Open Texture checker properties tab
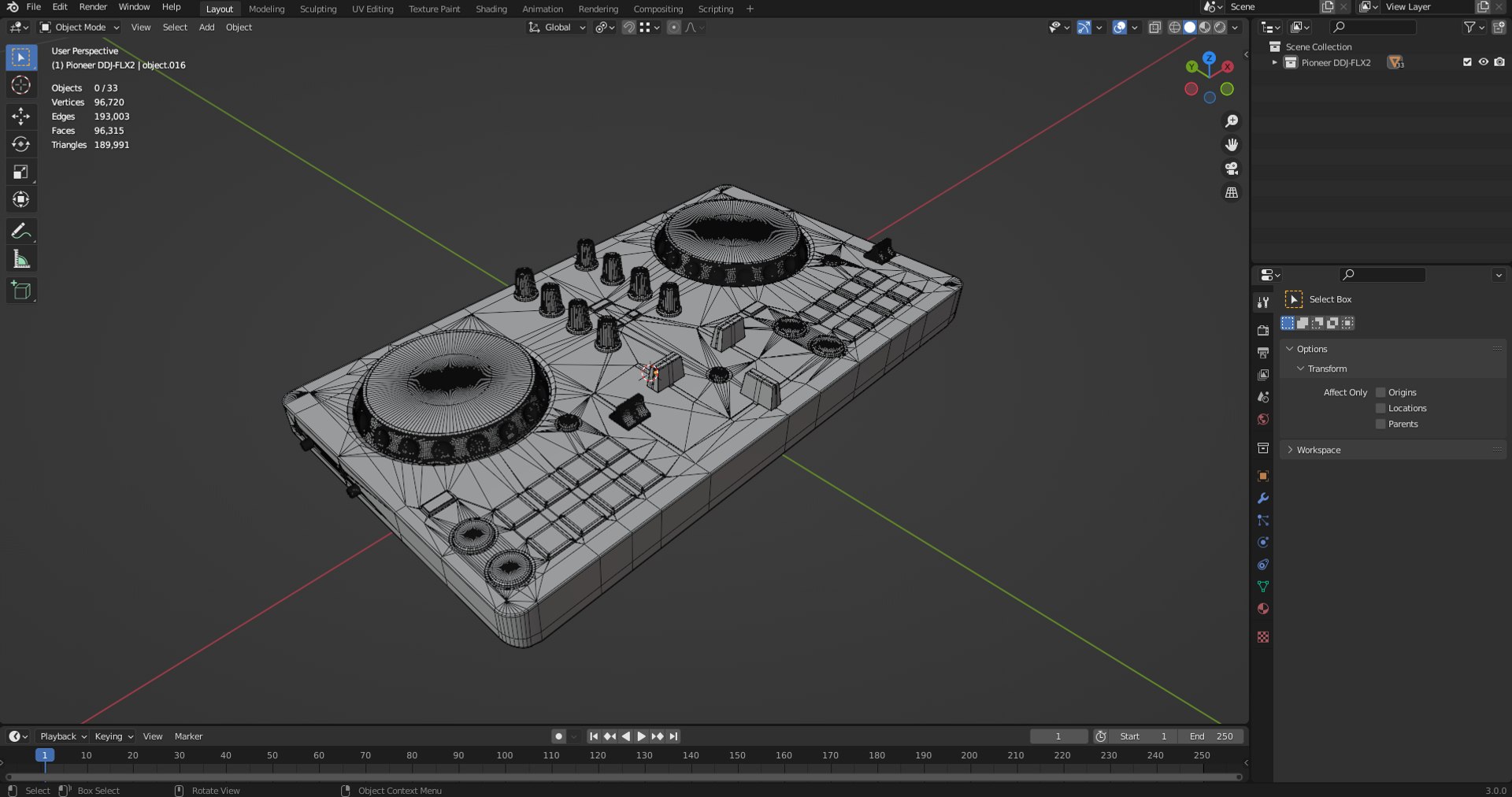 (1263, 636)
